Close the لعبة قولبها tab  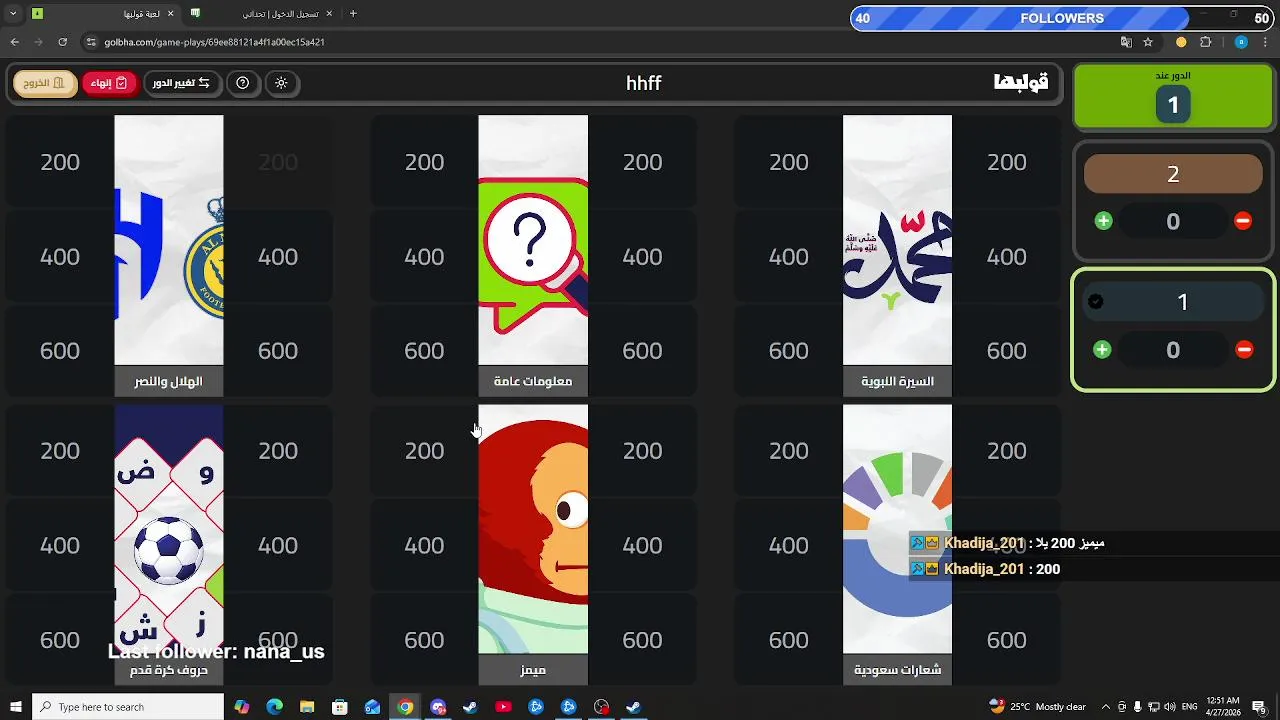click(x=170, y=14)
